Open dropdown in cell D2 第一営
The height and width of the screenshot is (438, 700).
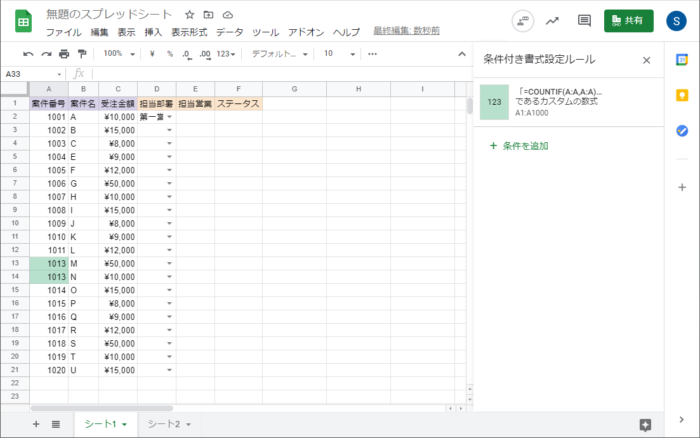click(169, 117)
